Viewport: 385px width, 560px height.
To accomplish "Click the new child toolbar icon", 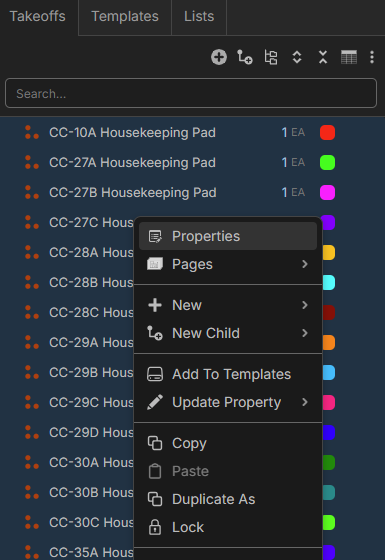I will point(245,57).
